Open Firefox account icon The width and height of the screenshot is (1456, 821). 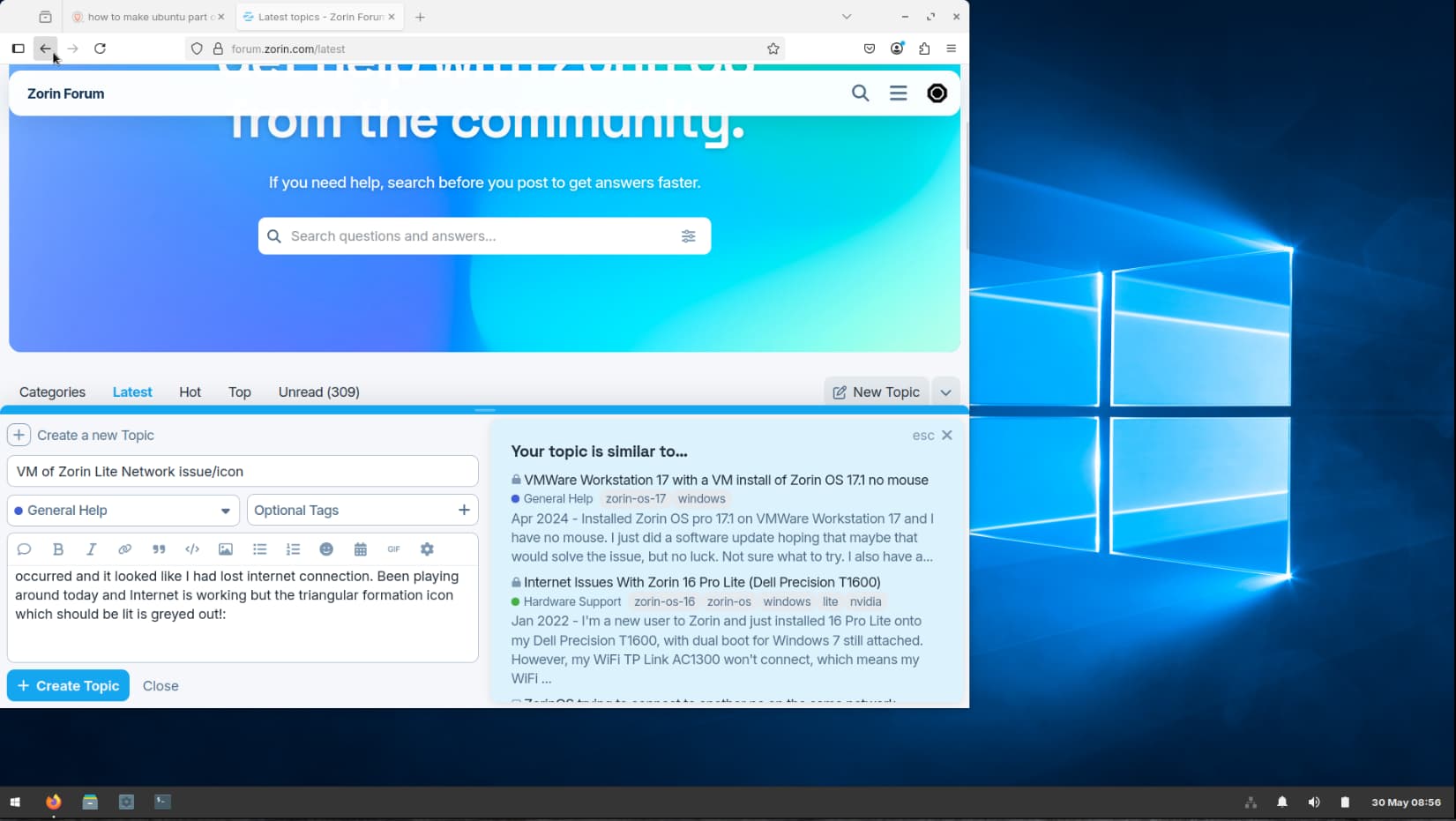(x=897, y=49)
